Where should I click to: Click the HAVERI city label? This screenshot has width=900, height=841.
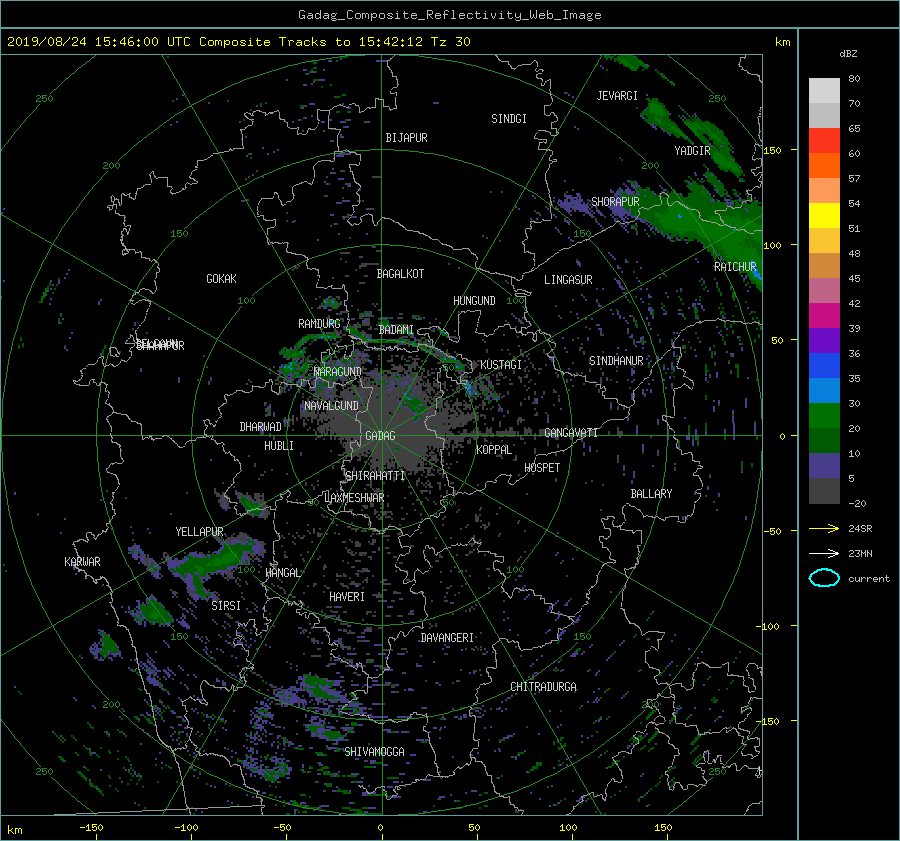point(347,597)
